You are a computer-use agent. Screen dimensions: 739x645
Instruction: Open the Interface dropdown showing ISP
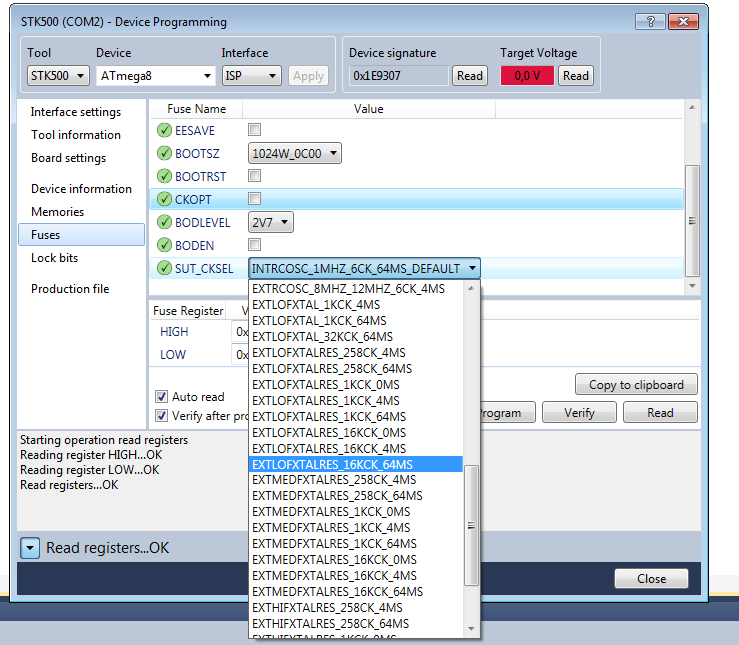[252, 75]
